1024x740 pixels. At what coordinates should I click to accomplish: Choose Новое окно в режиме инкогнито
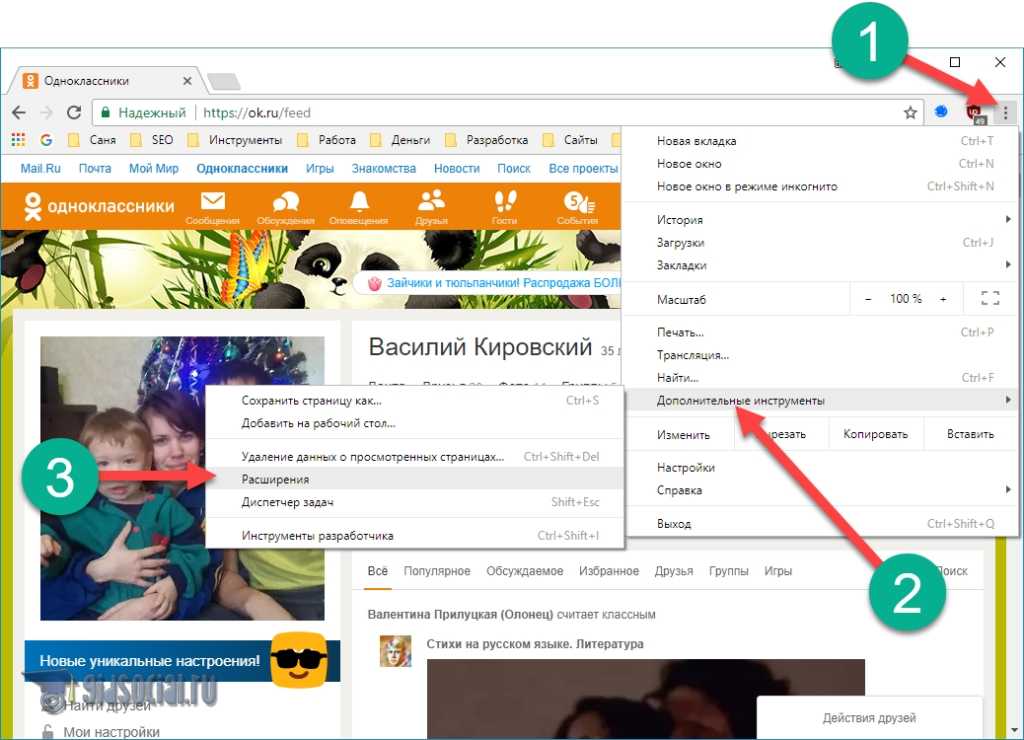tap(820, 186)
